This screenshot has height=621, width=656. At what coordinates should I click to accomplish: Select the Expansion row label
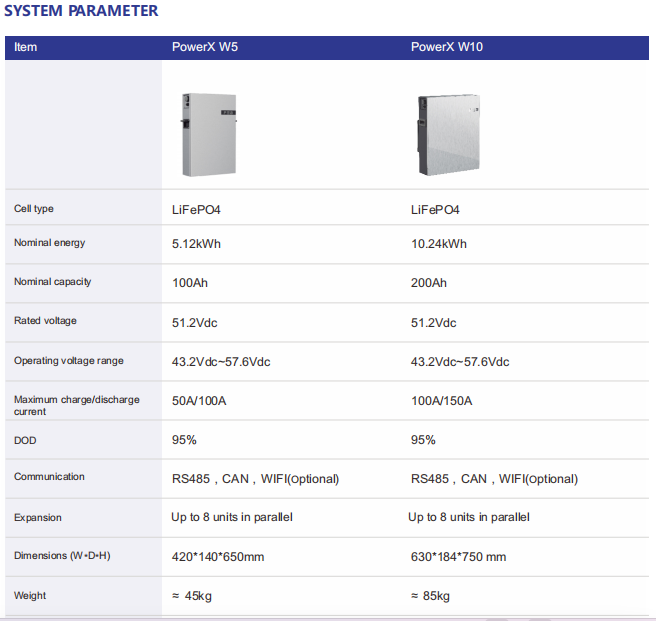coord(38,518)
